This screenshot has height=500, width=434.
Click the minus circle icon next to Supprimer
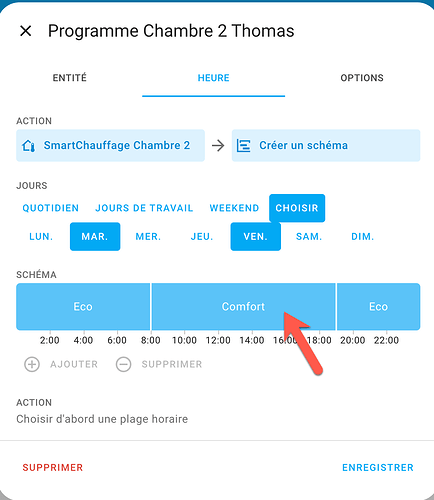coord(123,364)
